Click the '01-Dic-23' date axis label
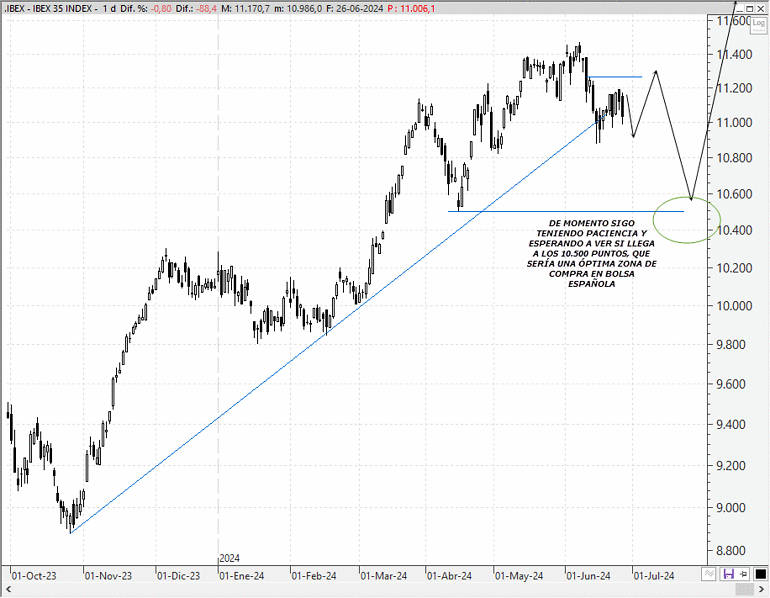This screenshot has width=770, height=598. click(x=178, y=576)
